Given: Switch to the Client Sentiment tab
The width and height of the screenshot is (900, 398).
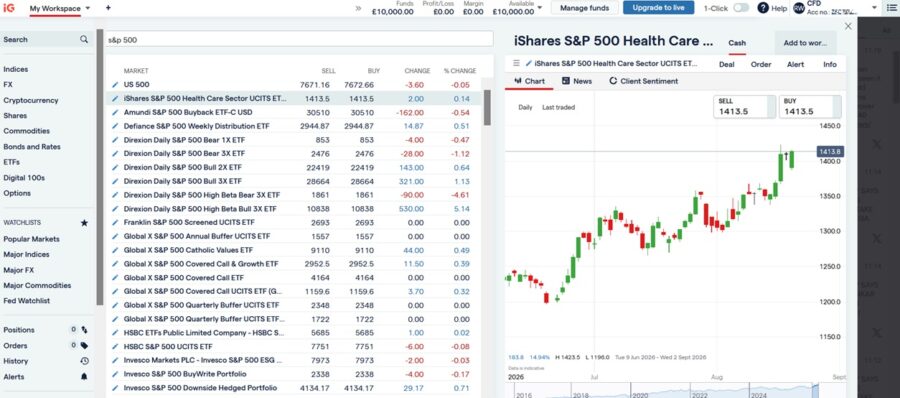Looking at the screenshot, I should 643,81.
